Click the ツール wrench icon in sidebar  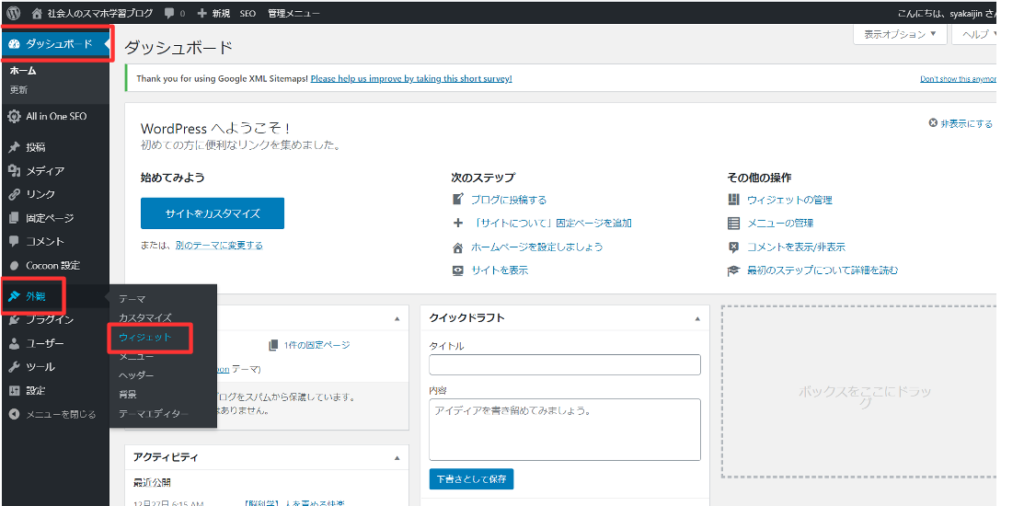(14, 367)
